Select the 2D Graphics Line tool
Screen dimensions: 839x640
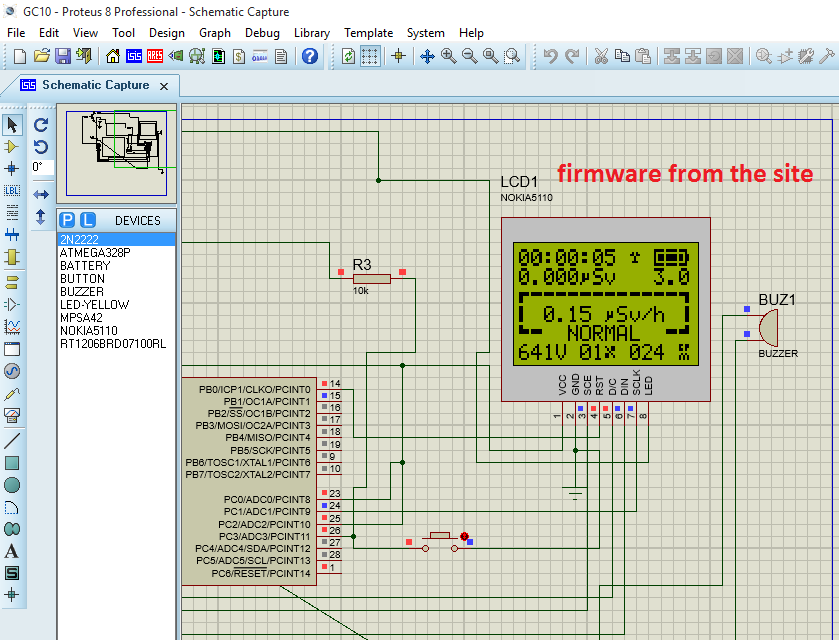click(x=12, y=441)
